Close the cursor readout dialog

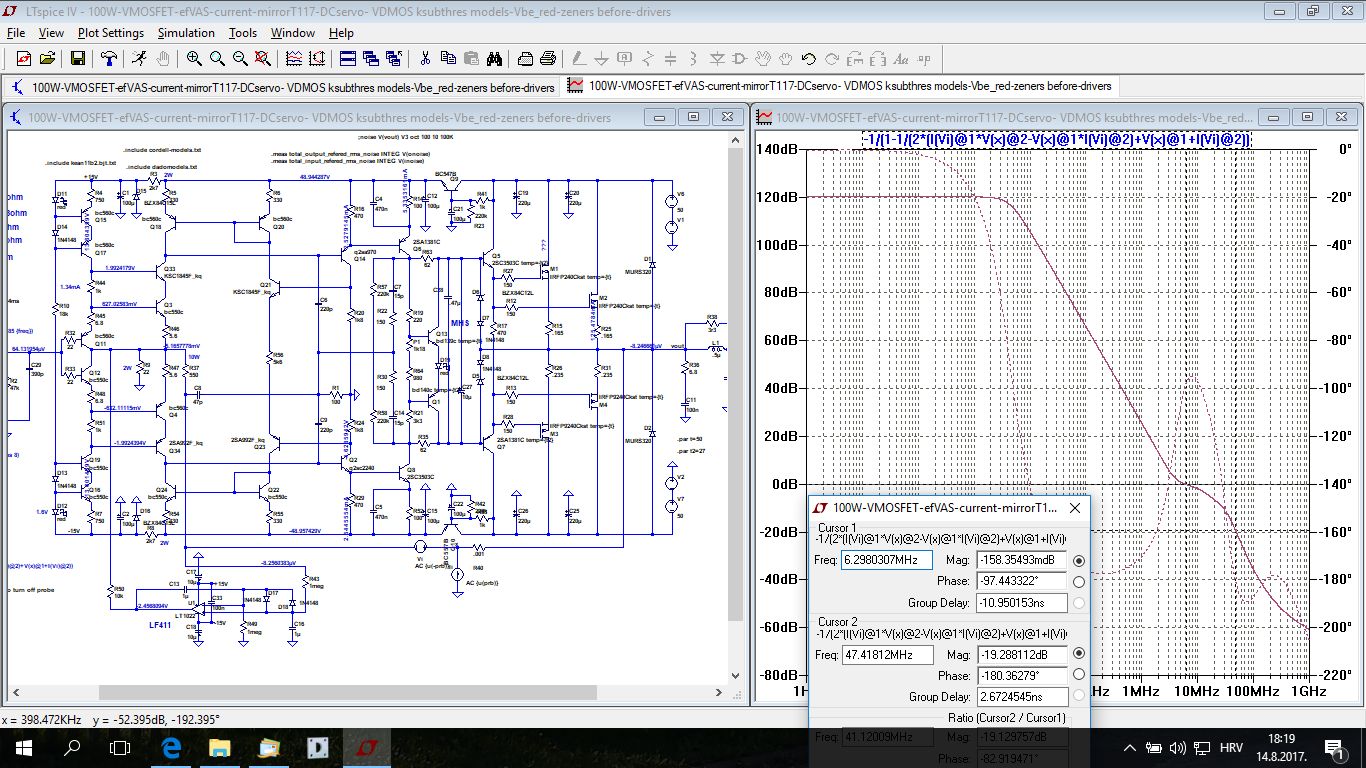pos(1075,508)
